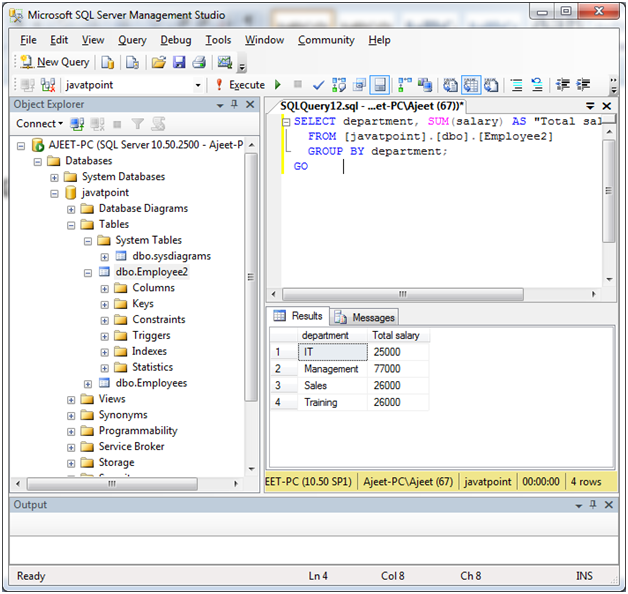Open the Connect dropdown in Object Explorer

[x=40, y=124]
